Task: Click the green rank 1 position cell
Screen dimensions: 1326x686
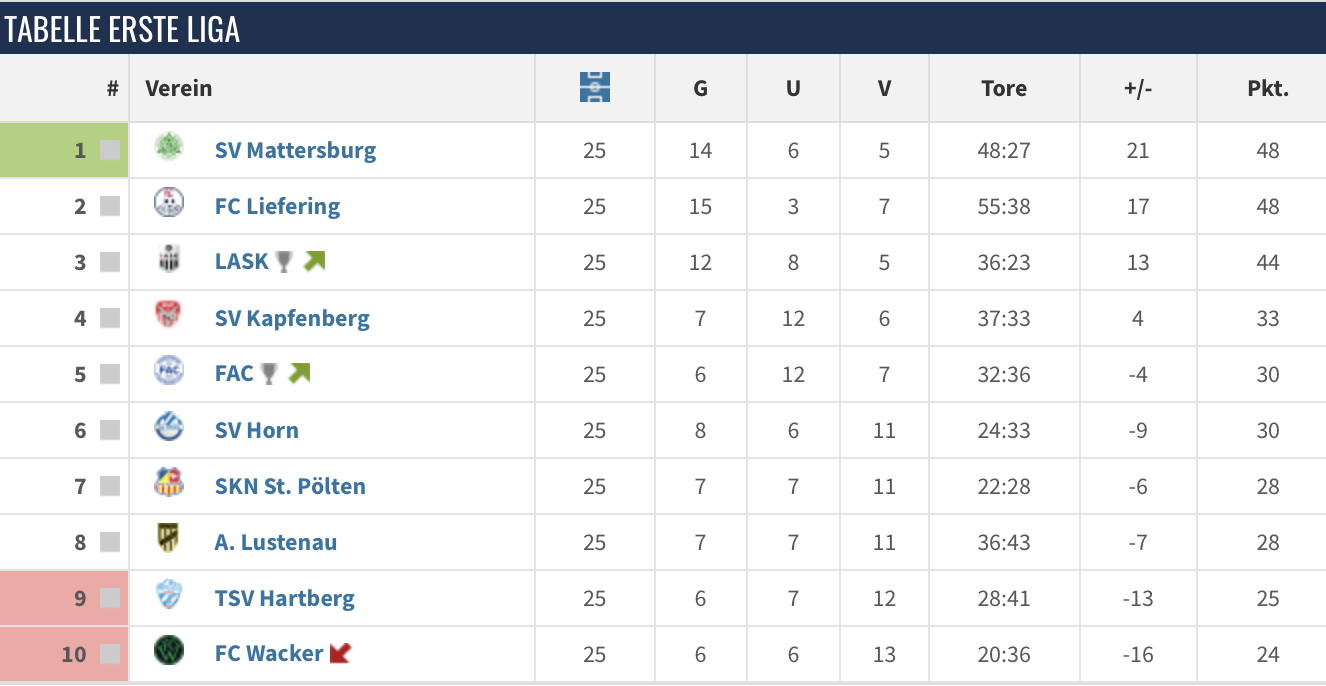Action: [x=64, y=150]
